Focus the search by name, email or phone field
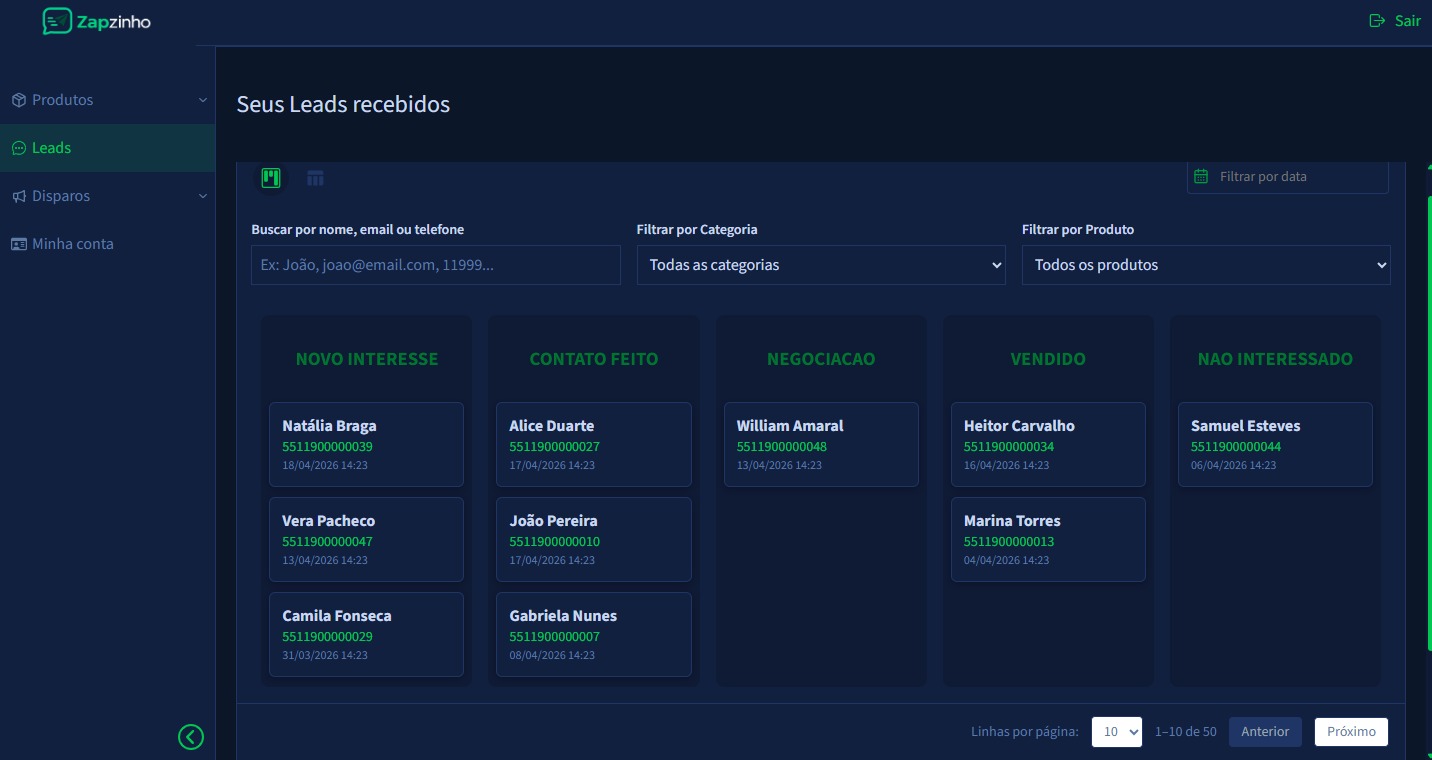This screenshot has height=760, width=1432. click(435, 265)
